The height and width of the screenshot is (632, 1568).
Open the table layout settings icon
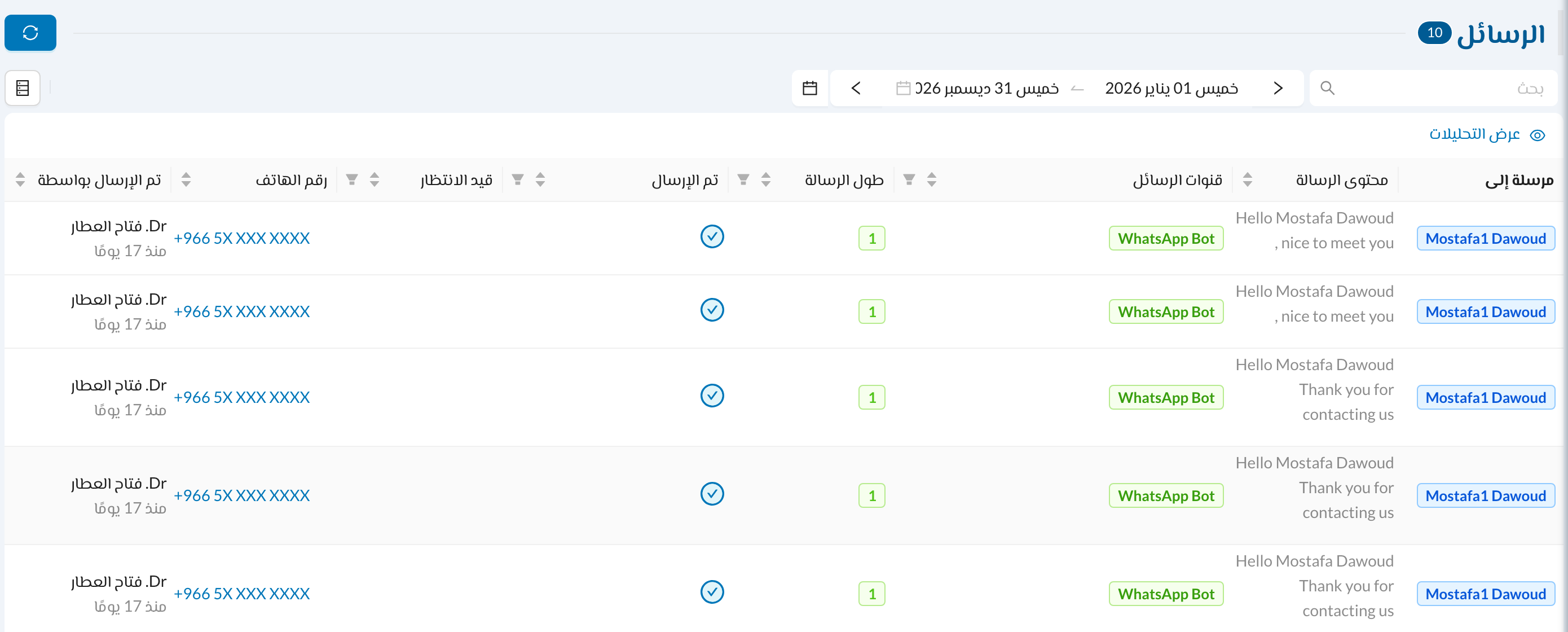[23, 88]
